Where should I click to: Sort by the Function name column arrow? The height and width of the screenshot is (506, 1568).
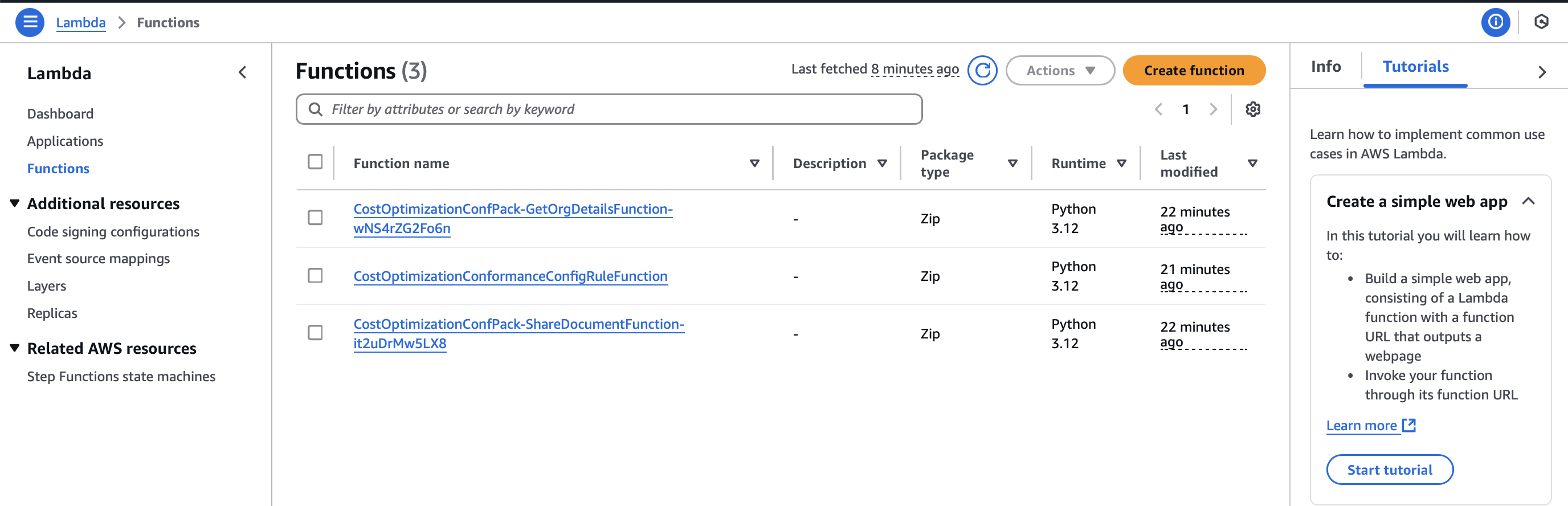click(754, 163)
